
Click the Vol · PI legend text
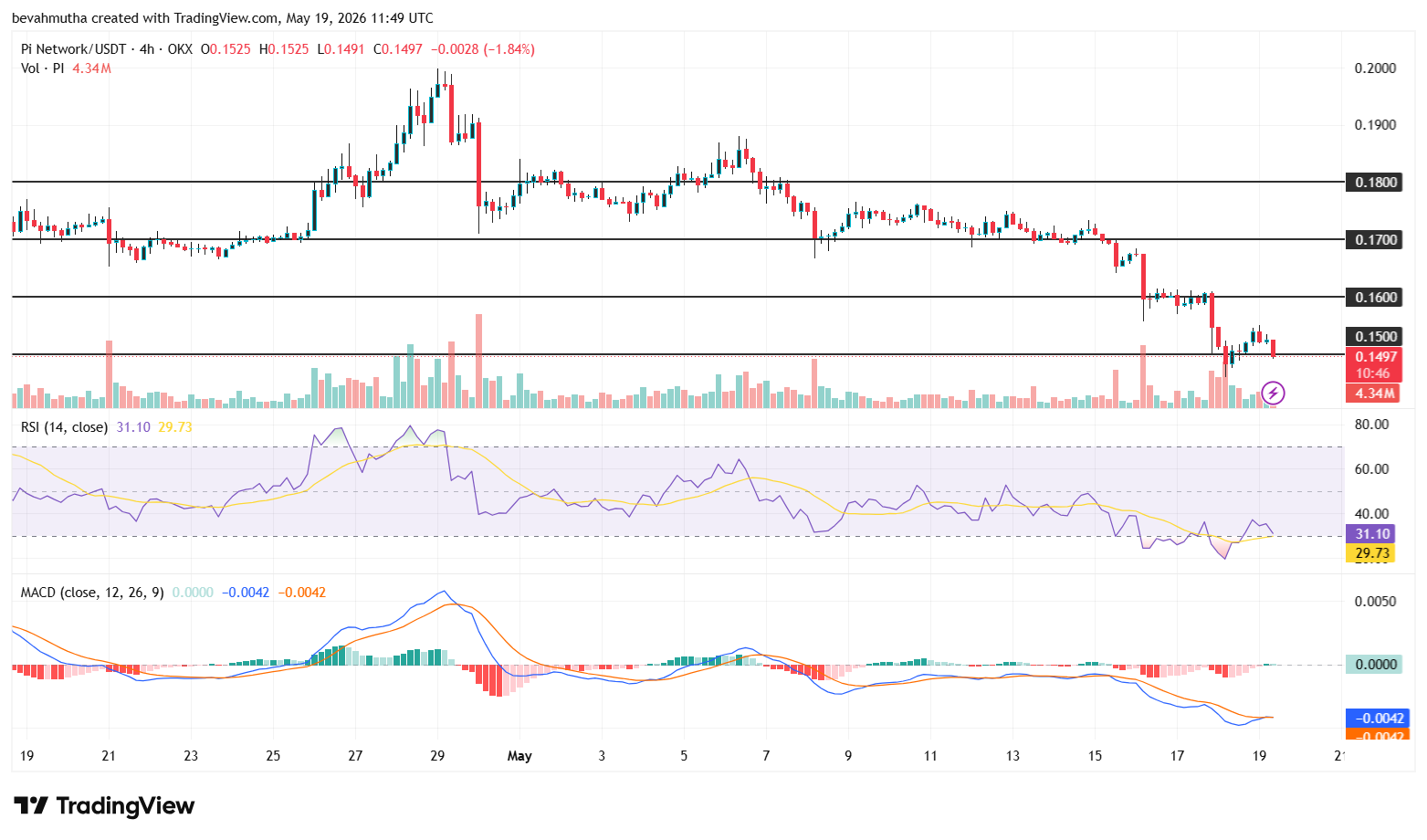coord(43,68)
